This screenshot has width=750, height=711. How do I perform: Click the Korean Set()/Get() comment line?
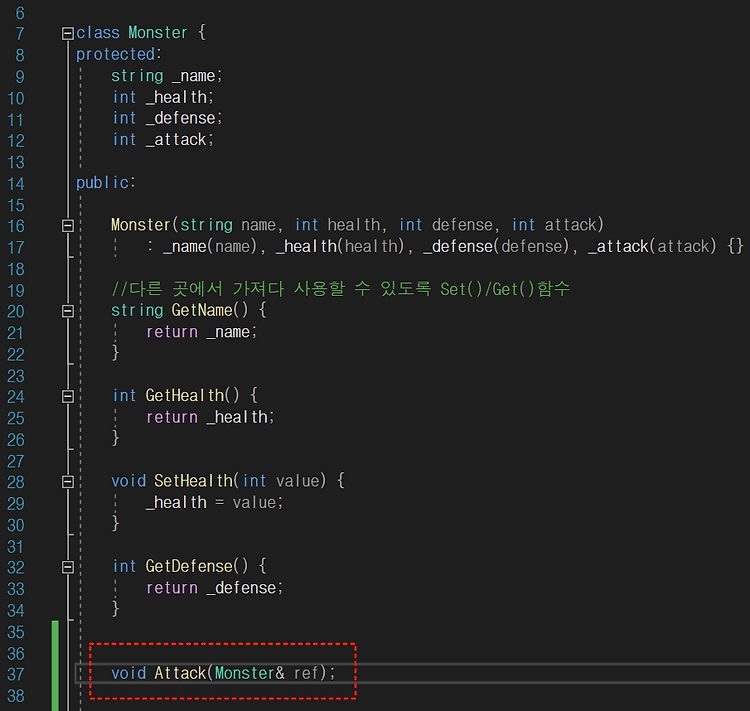click(x=341, y=289)
